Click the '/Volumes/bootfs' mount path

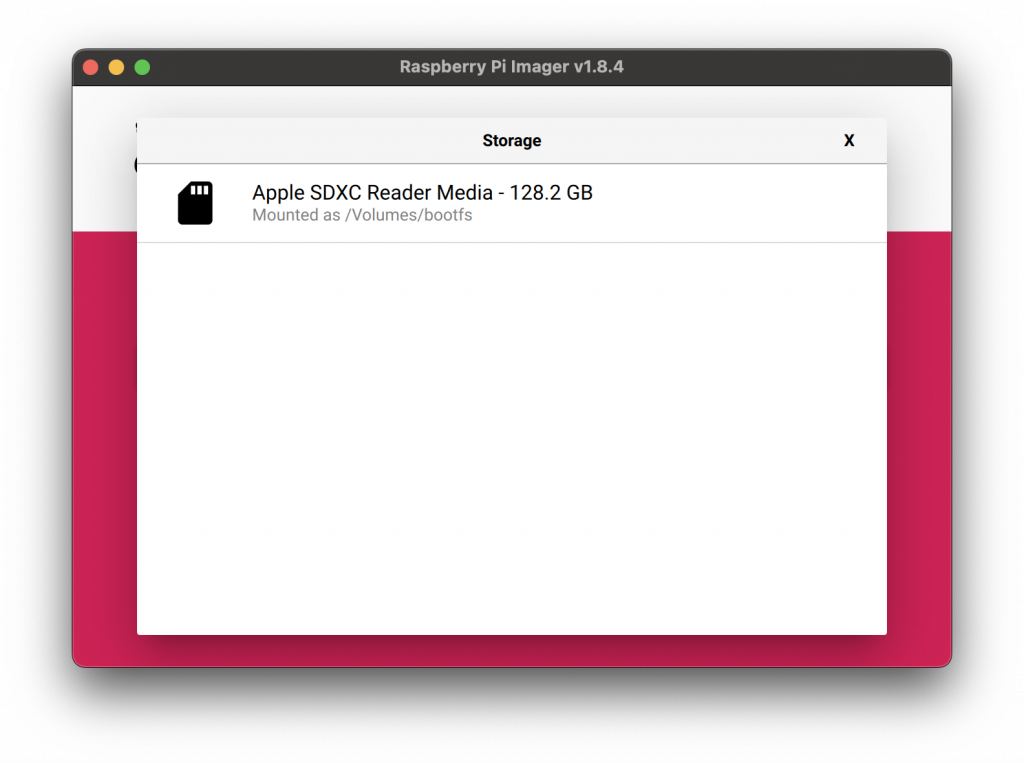(408, 216)
